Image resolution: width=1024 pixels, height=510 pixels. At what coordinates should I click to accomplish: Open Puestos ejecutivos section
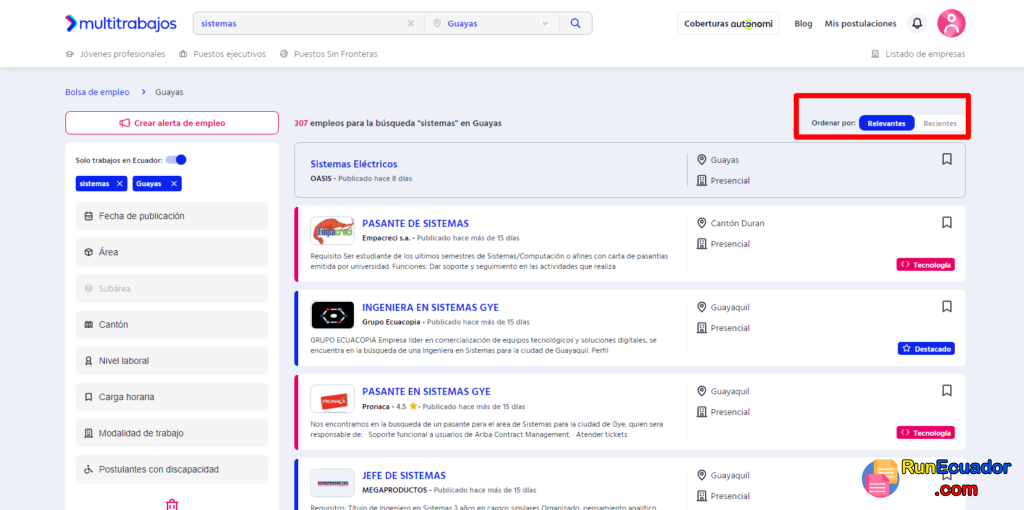click(223, 54)
